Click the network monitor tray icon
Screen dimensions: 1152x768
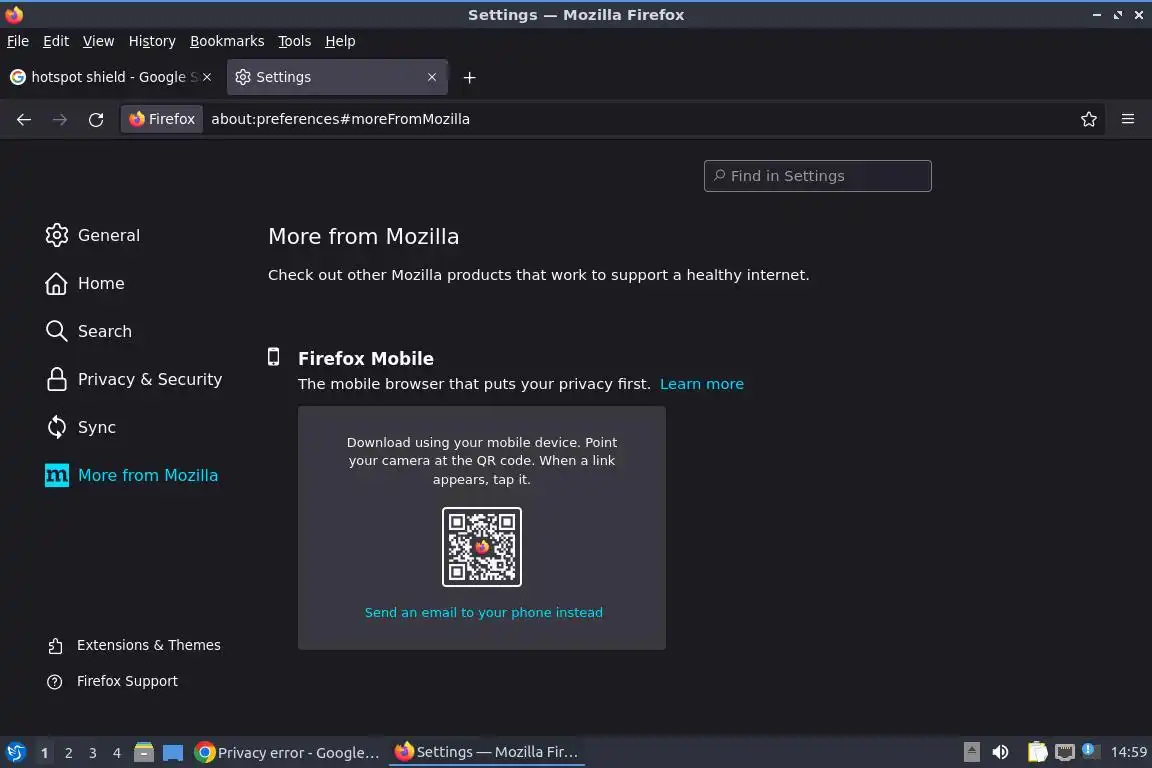(x=1065, y=752)
